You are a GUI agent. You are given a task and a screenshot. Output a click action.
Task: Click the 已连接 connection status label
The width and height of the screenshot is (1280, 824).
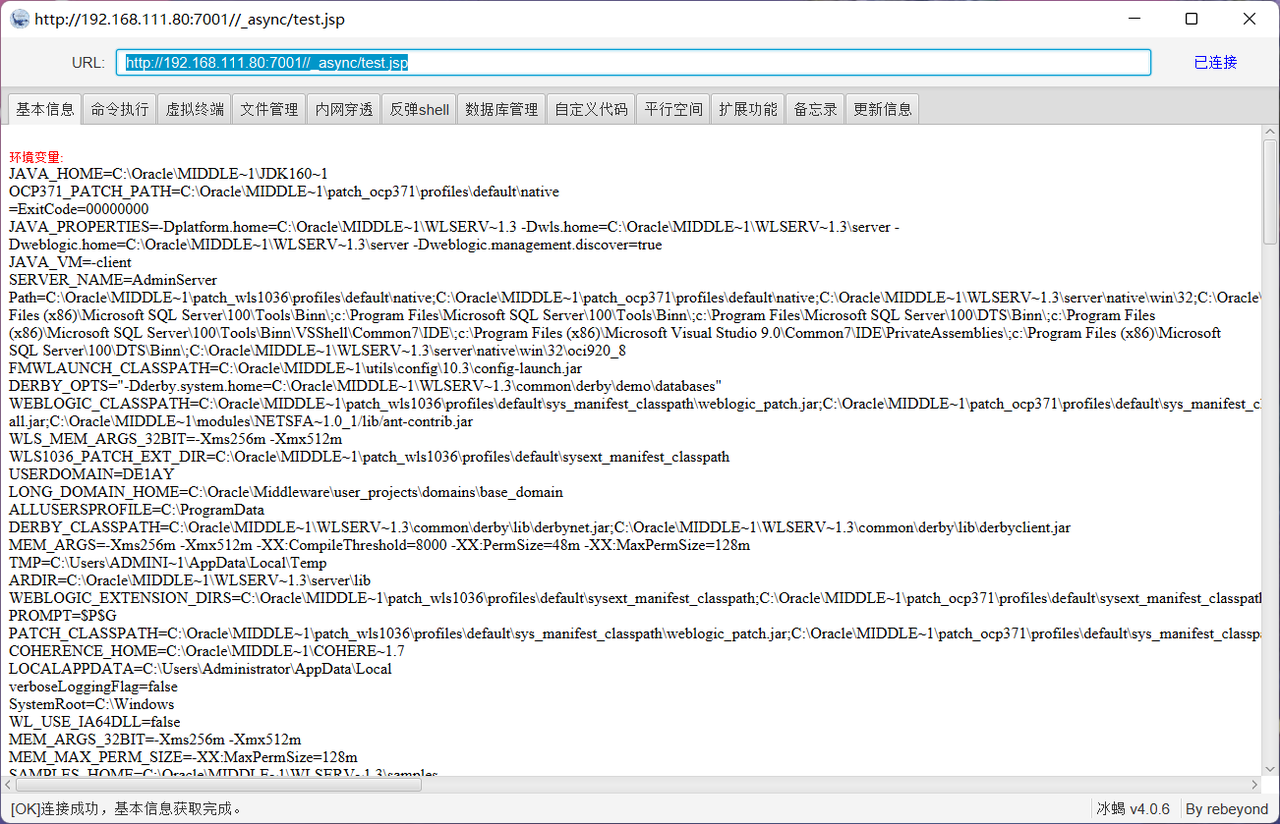pos(1215,62)
